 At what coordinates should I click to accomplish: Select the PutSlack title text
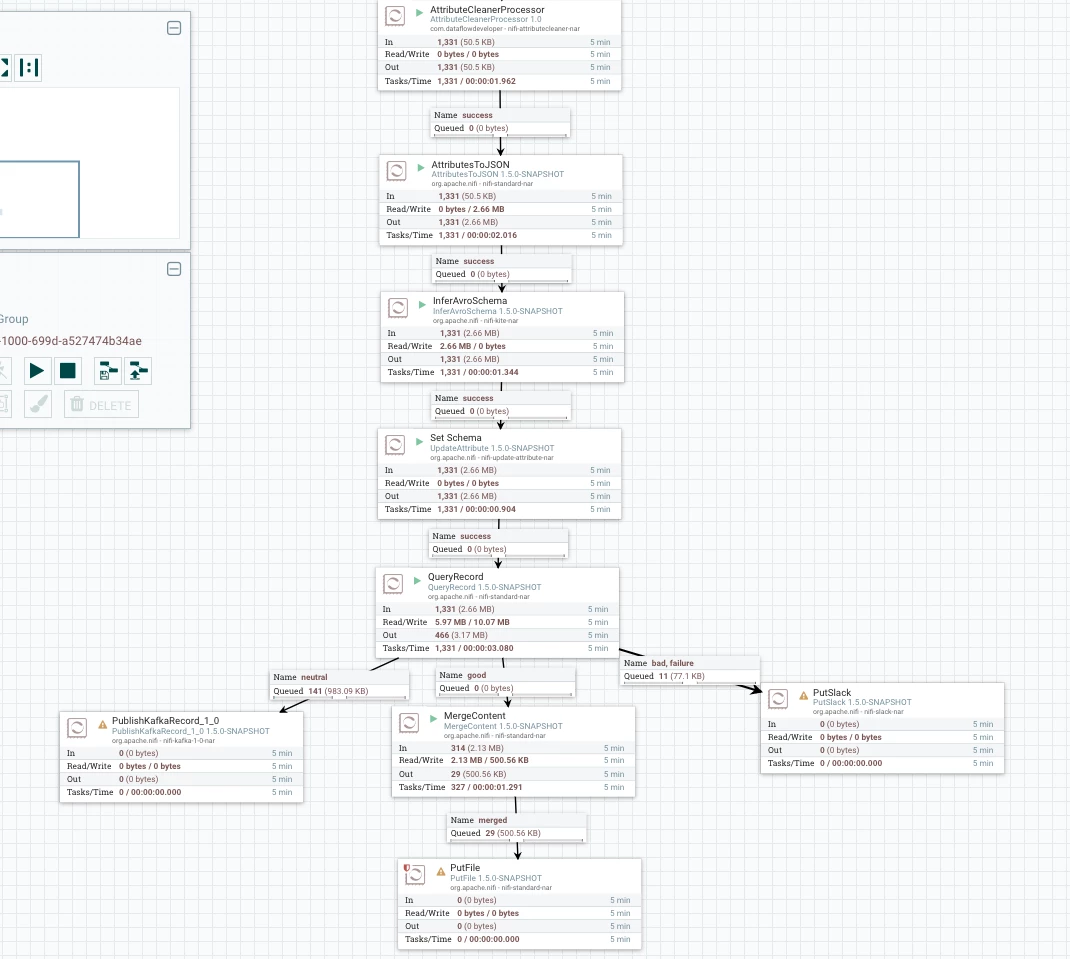pos(832,692)
